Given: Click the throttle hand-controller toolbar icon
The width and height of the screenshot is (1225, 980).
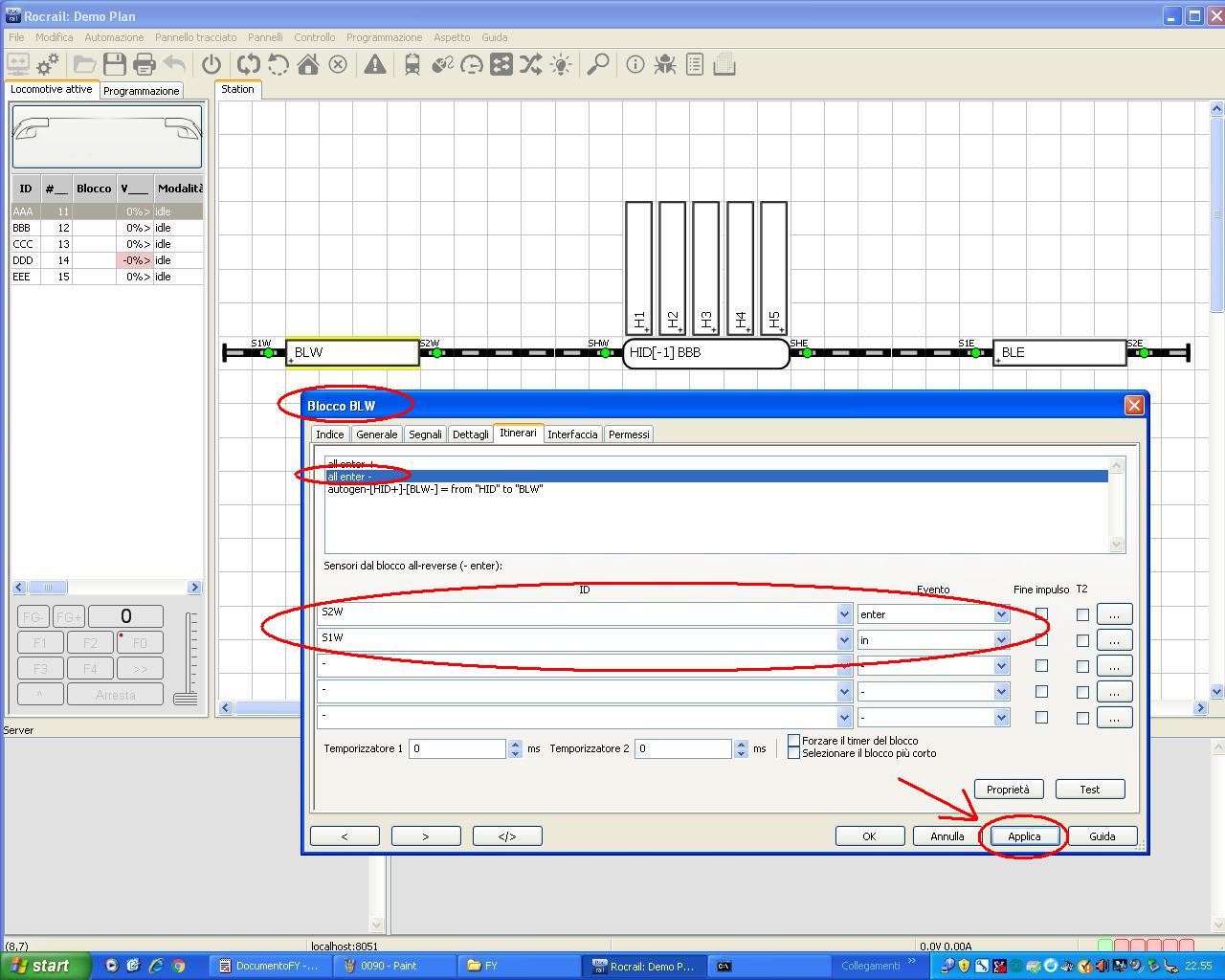Looking at the screenshot, I should click(x=442, y=64).
